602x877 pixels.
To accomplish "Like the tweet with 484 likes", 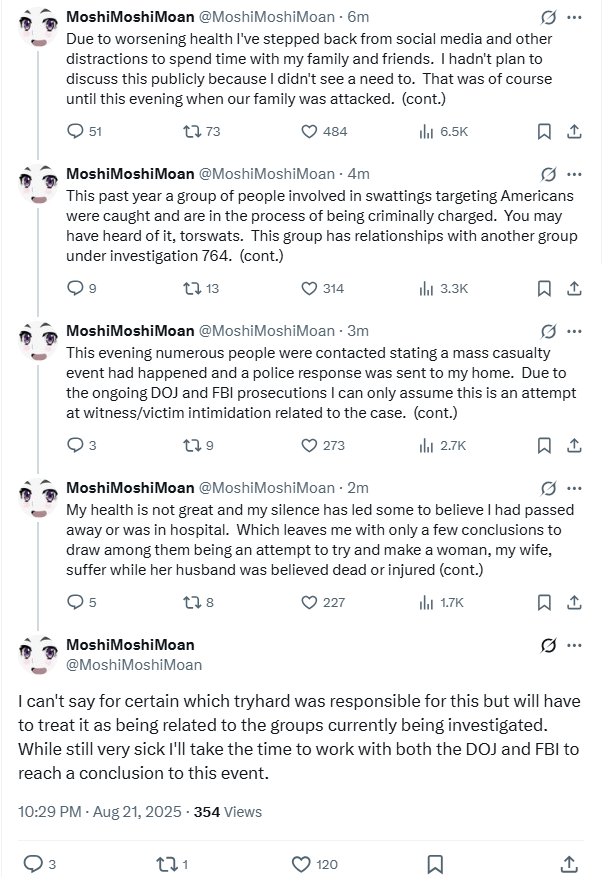I will tap(309, 131).
